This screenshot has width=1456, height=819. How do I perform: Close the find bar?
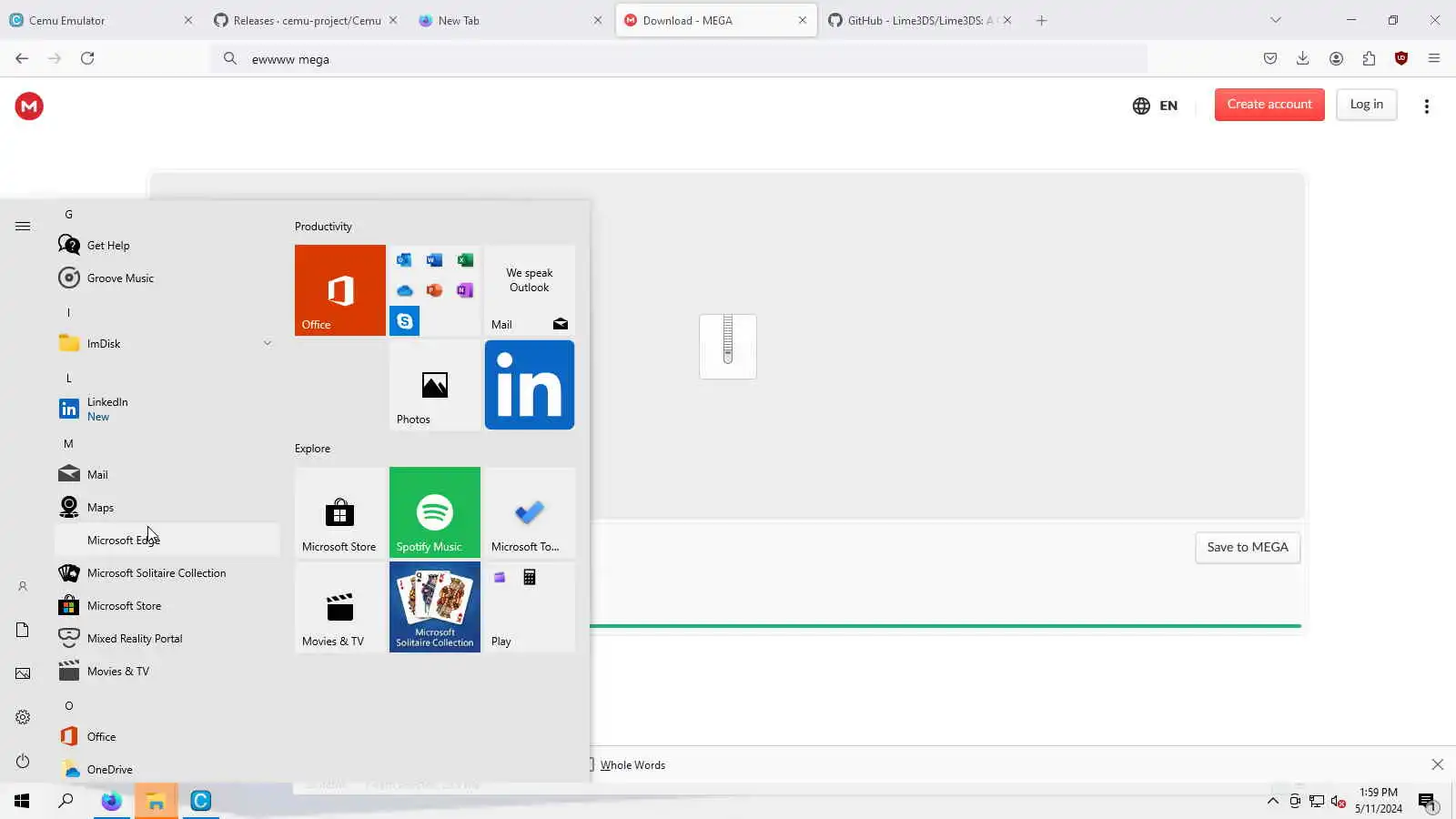pos(1438,764)
